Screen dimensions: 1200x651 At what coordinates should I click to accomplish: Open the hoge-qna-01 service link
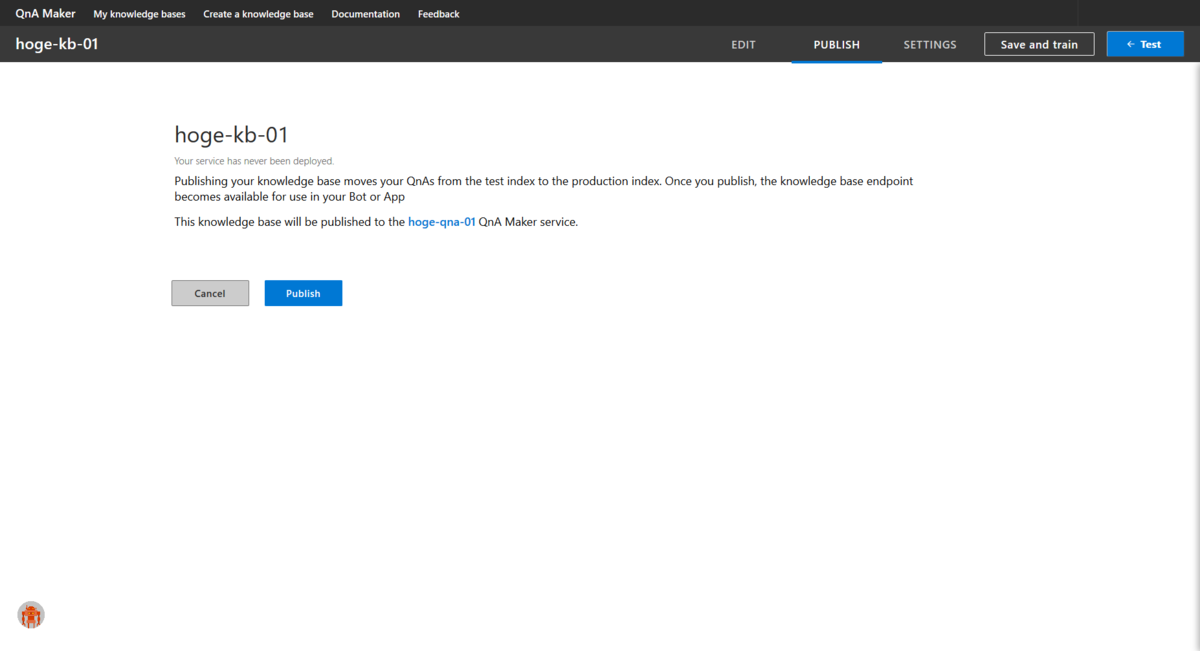[442, 222]
